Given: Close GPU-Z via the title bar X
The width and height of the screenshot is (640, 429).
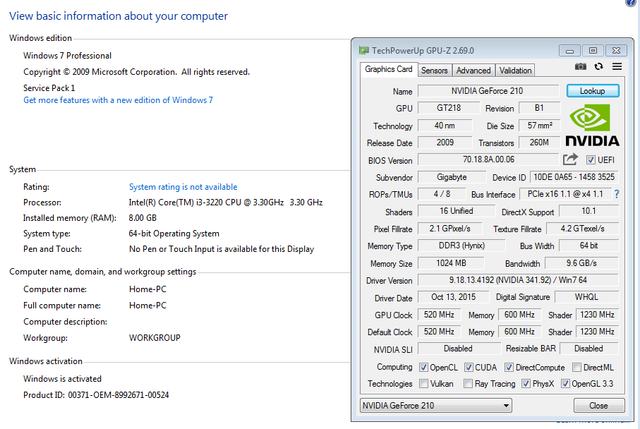Looking at the screenshot, I should (x=616, y=51).
